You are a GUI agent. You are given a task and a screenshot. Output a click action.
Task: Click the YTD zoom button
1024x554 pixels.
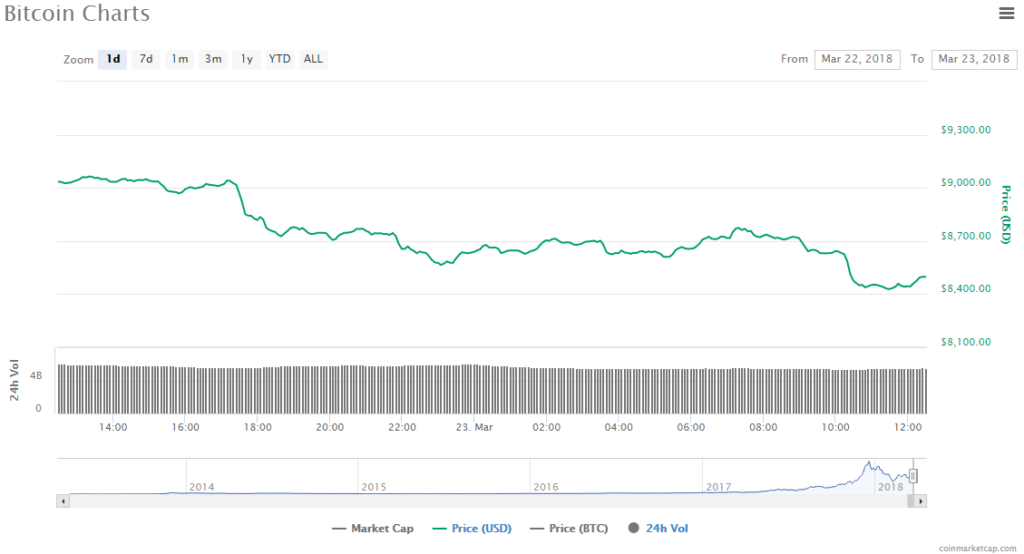279,59
